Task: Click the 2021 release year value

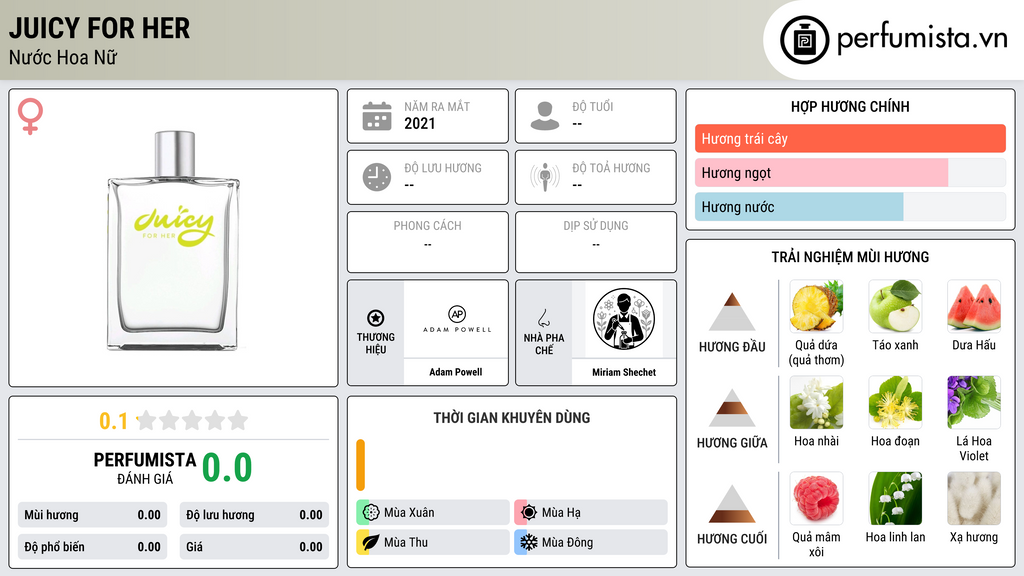Action: (419, 123)
